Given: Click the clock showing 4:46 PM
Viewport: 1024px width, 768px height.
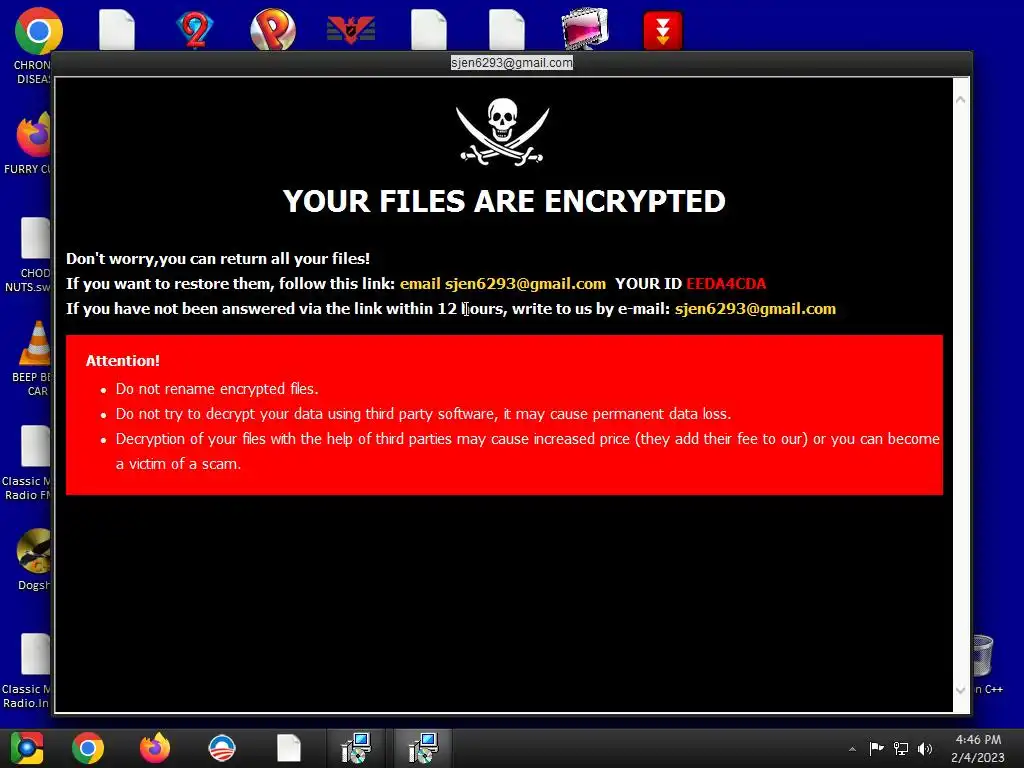Looking at the screenshot, I should click(x=978, y=748).
